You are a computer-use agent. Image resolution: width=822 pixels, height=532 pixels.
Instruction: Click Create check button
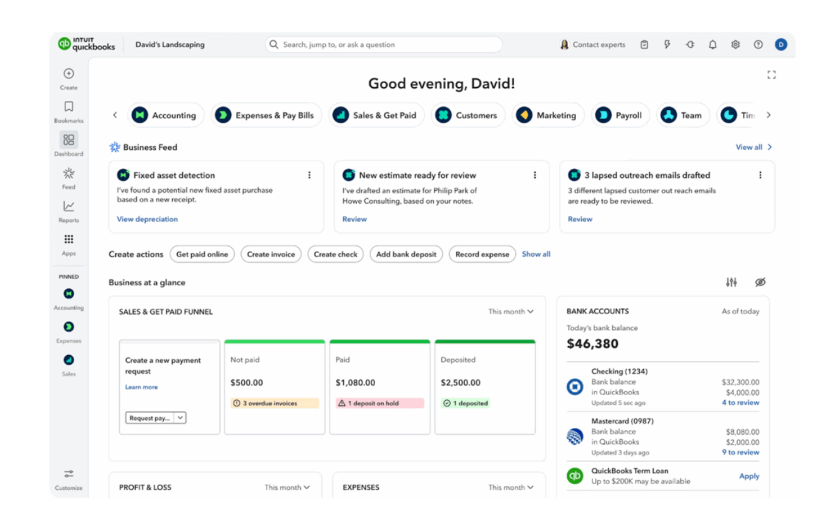coord(336,254)
